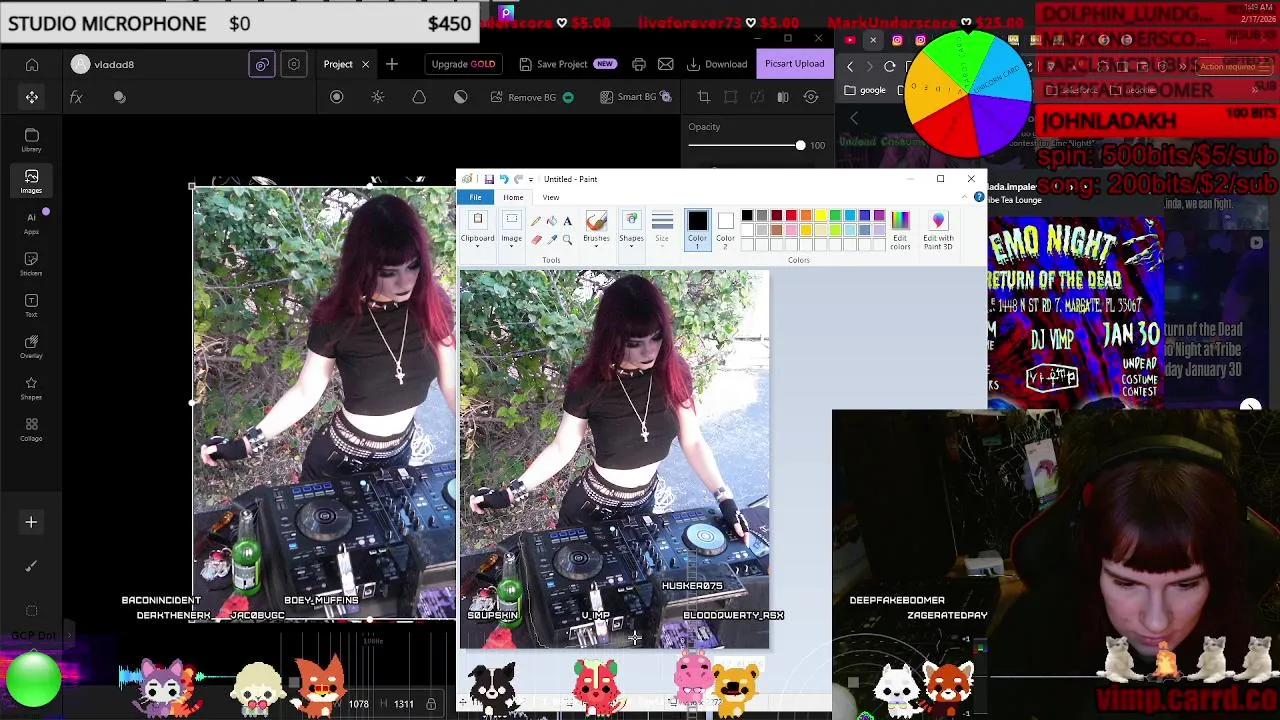
Task: Click the vladad8 profile avatar
Action: pos(81,64)
